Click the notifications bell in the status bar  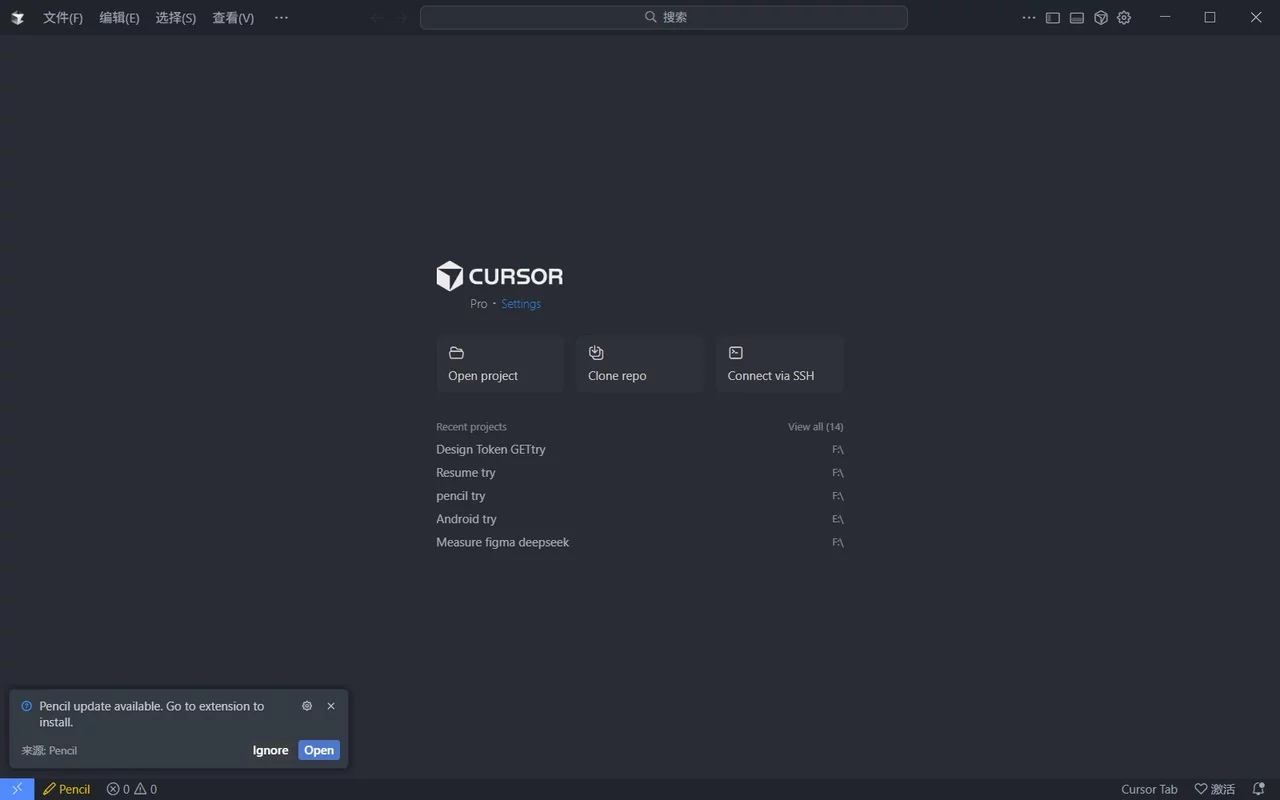(1258, 789)
